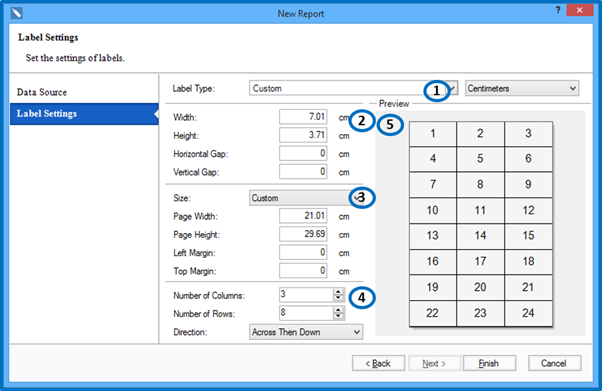Click the Cancel button
Screen dimensions: 602x391
point(554,363)
